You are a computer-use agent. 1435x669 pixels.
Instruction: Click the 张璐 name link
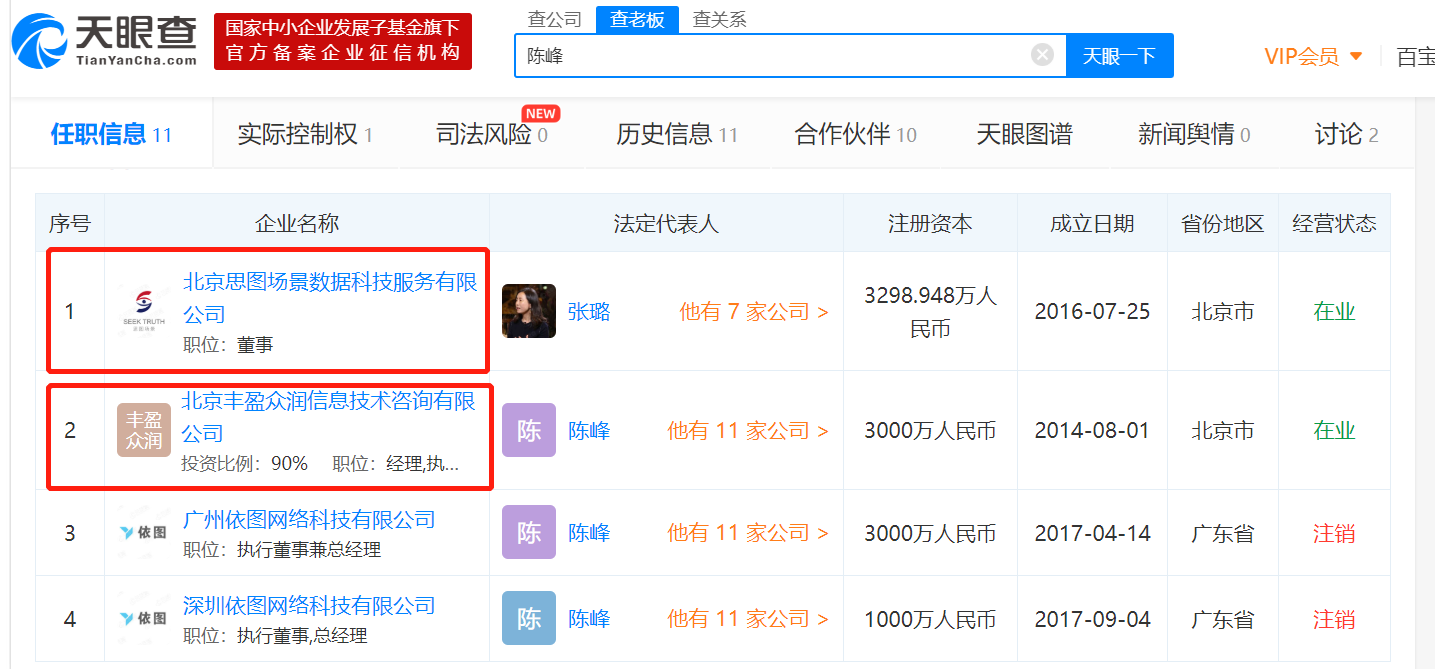(589, 312)
